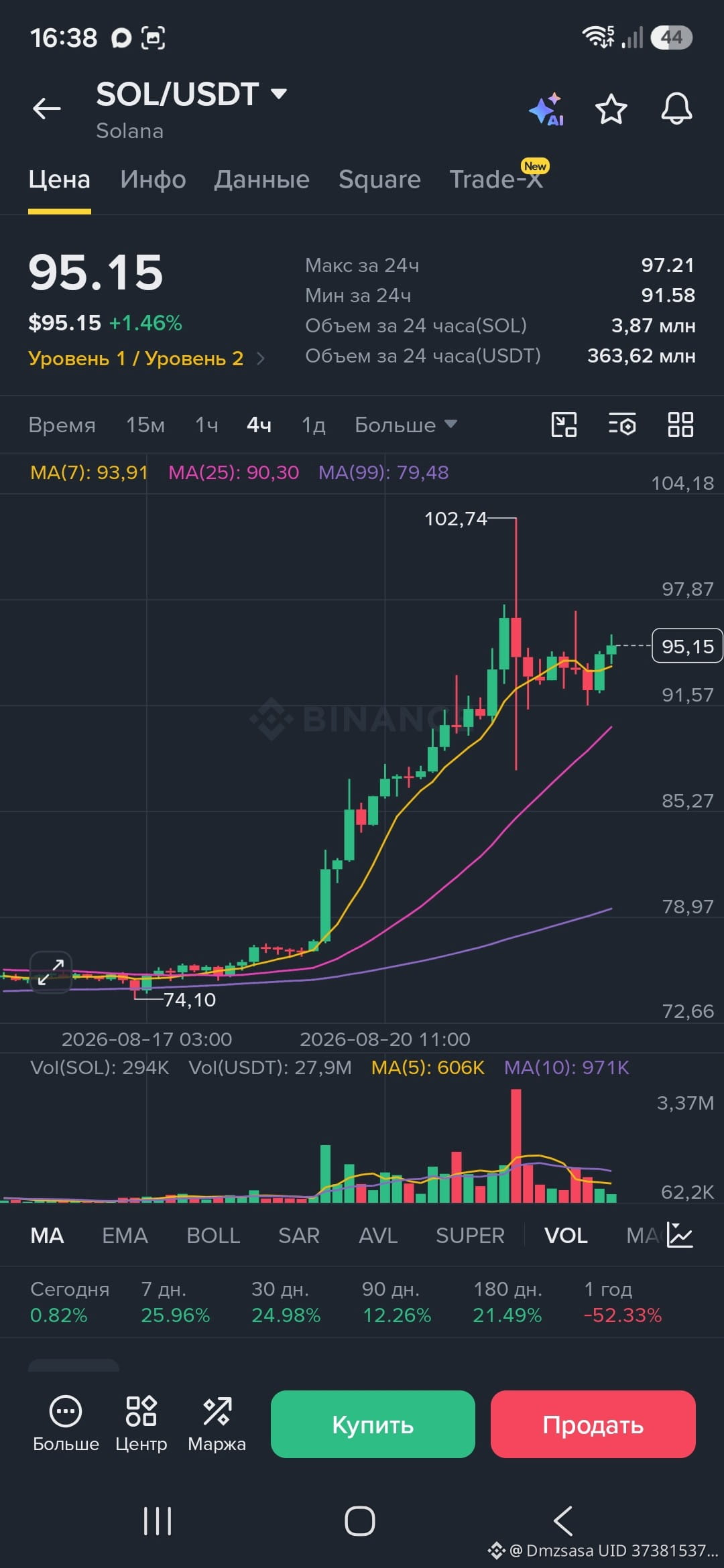Tap the Мин за 24ч value 91.58
The width and height of the screenshot is (724, 1568).
[668, 296]
